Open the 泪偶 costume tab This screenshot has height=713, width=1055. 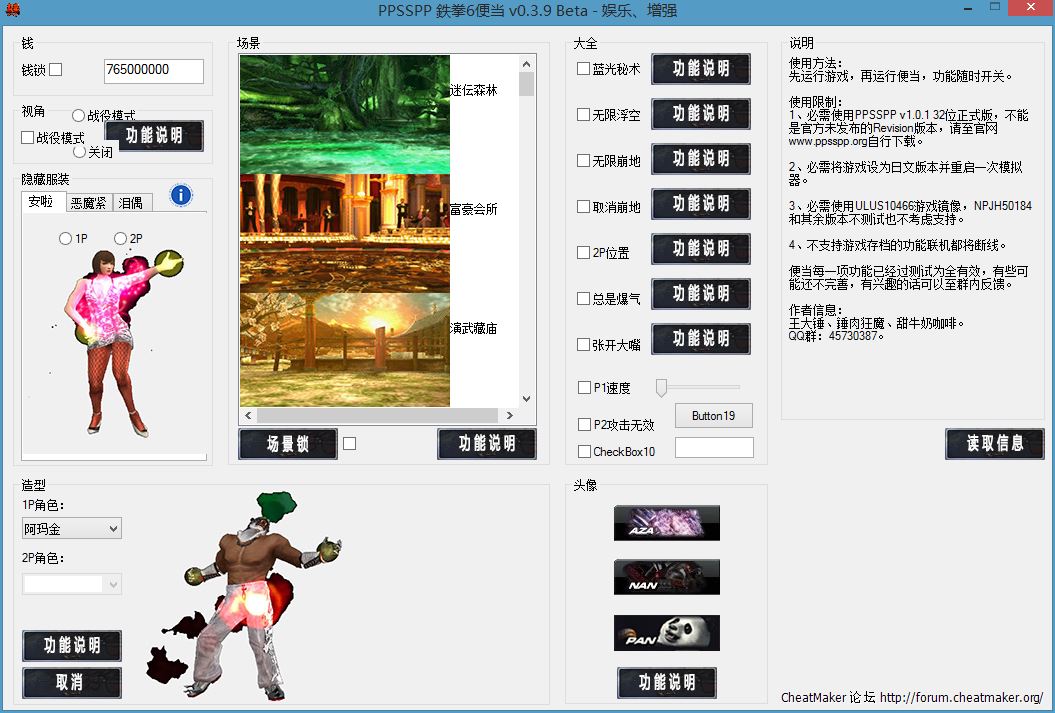pyautogui.click(x=131, y=203)
